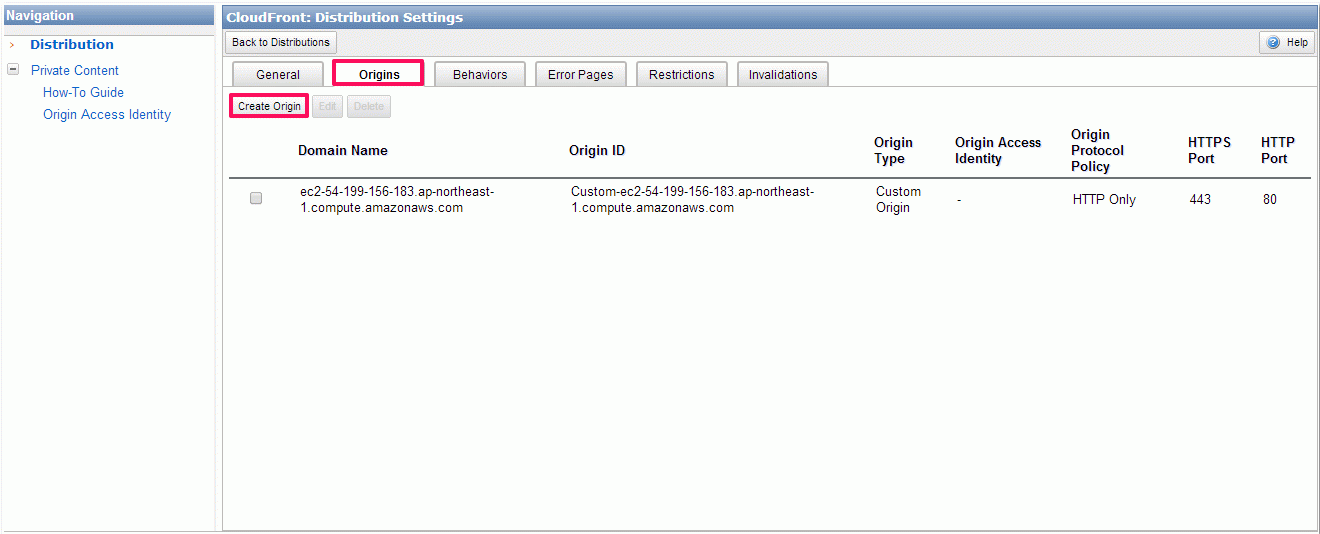
Task: Select the ec2-54-199-156-183 origin checkbox
Action: tap(256, 199)
